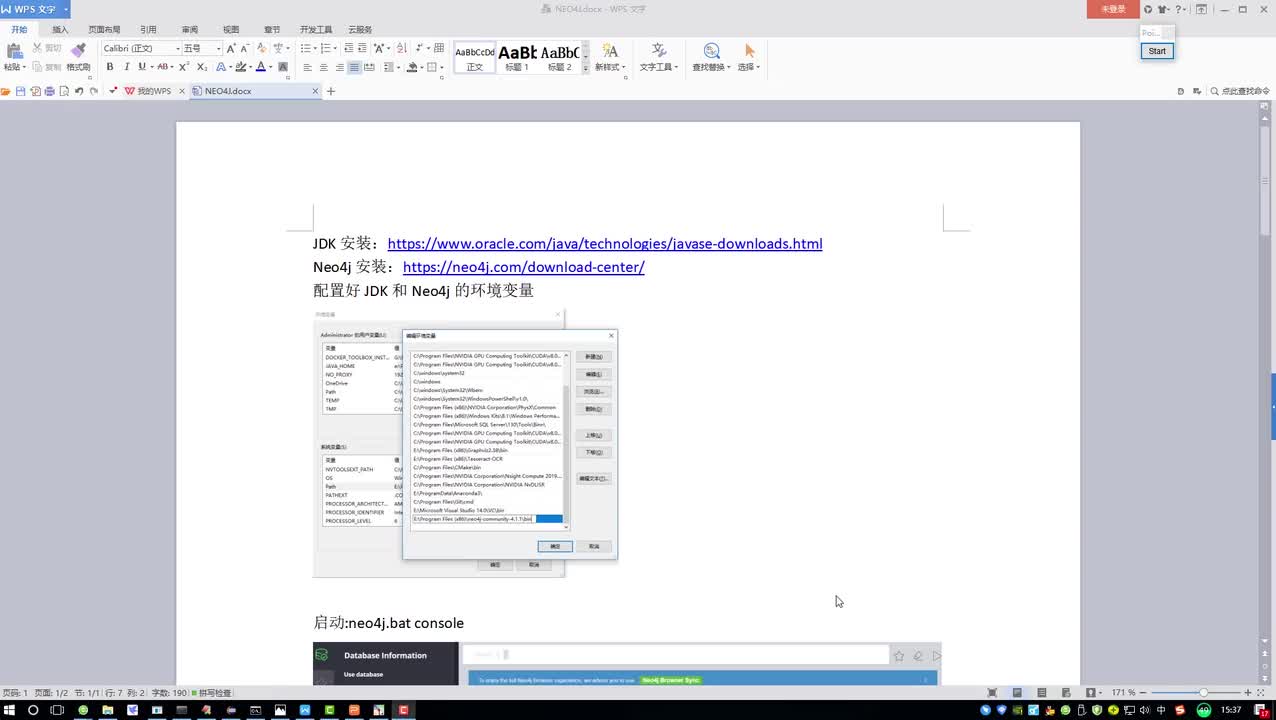Select justify alignment

[x=354, y=67]
